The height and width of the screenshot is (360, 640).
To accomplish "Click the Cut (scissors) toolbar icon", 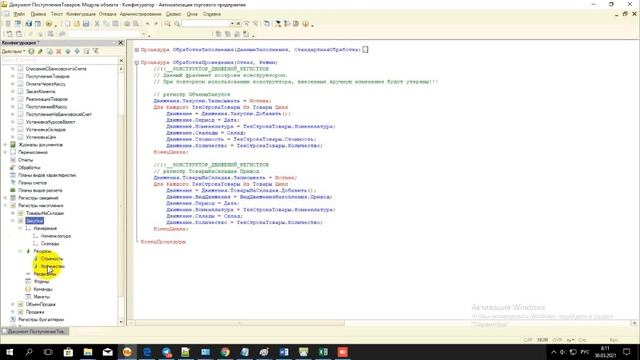I will tap(97, 24).
